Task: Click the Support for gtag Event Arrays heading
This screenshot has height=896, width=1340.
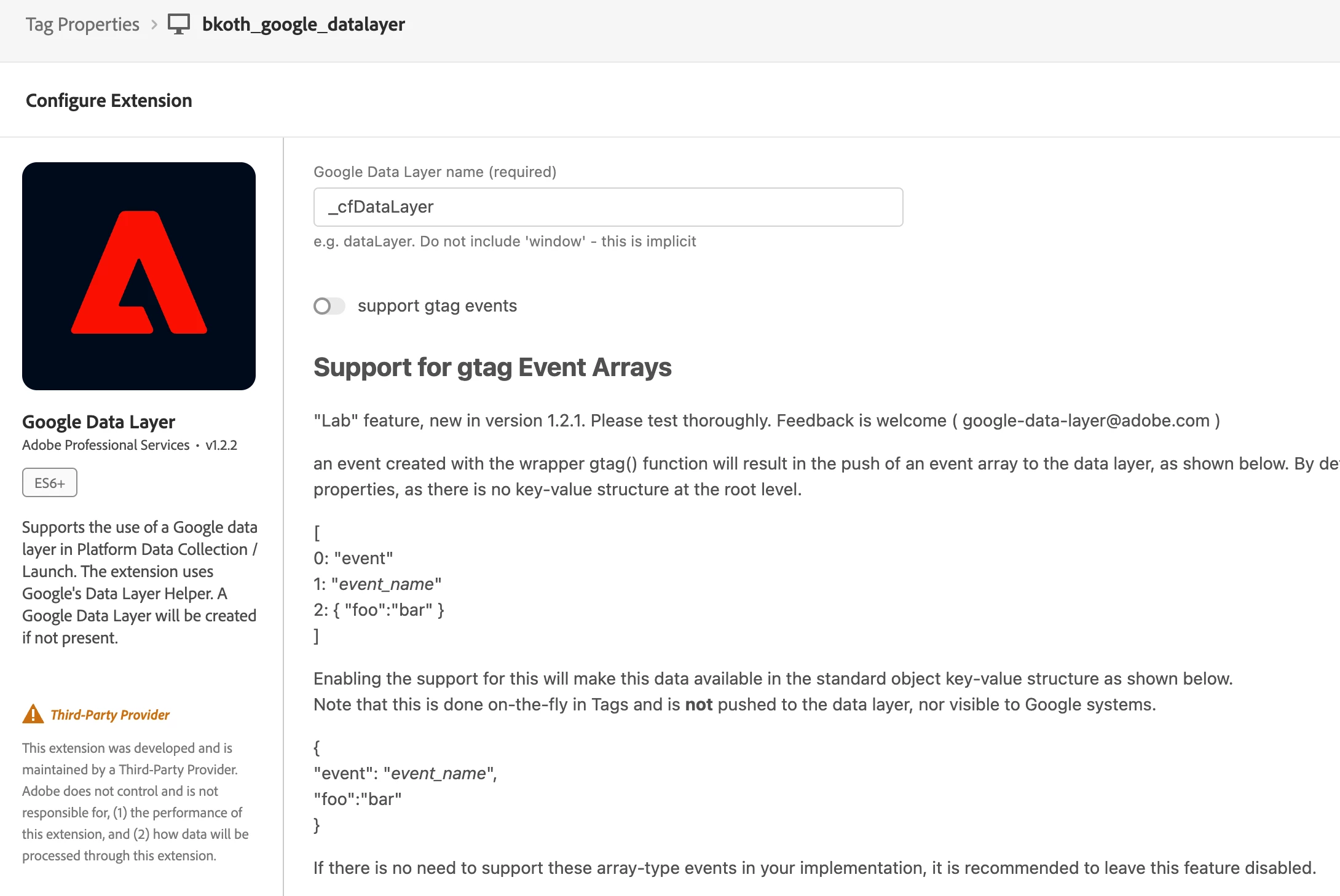Action: coord(492,367)
